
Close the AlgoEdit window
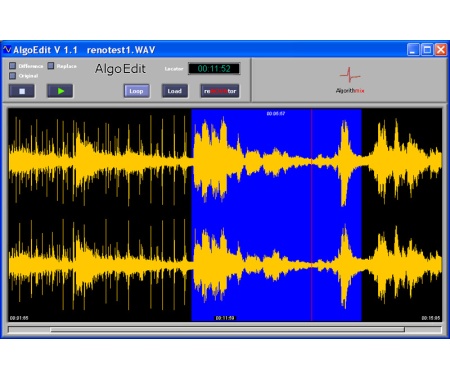441,50
